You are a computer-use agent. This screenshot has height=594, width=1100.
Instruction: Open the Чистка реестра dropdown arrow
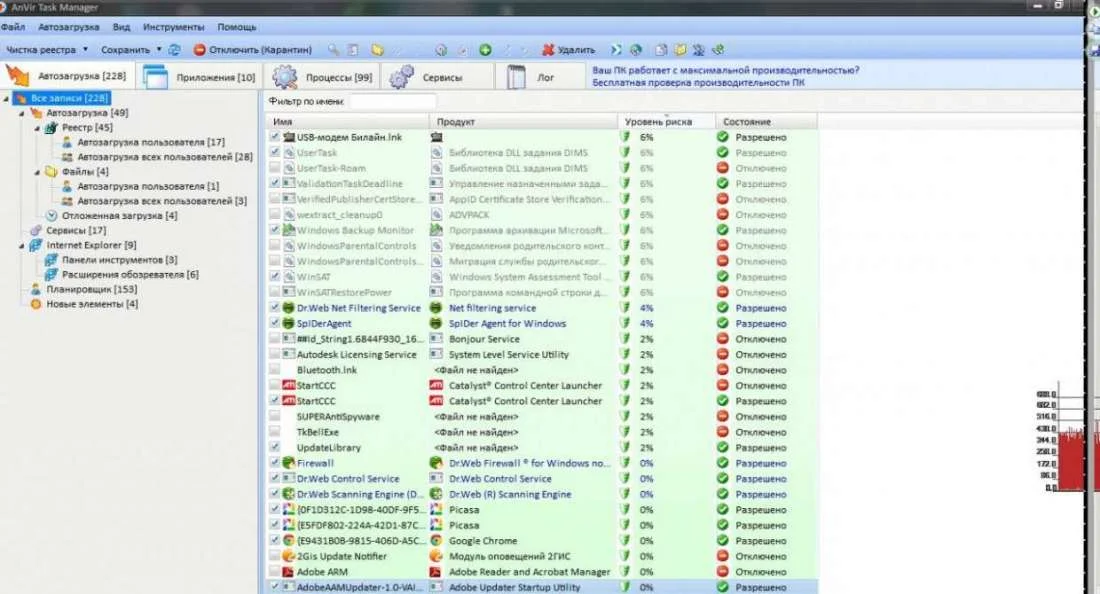(85, 50)
